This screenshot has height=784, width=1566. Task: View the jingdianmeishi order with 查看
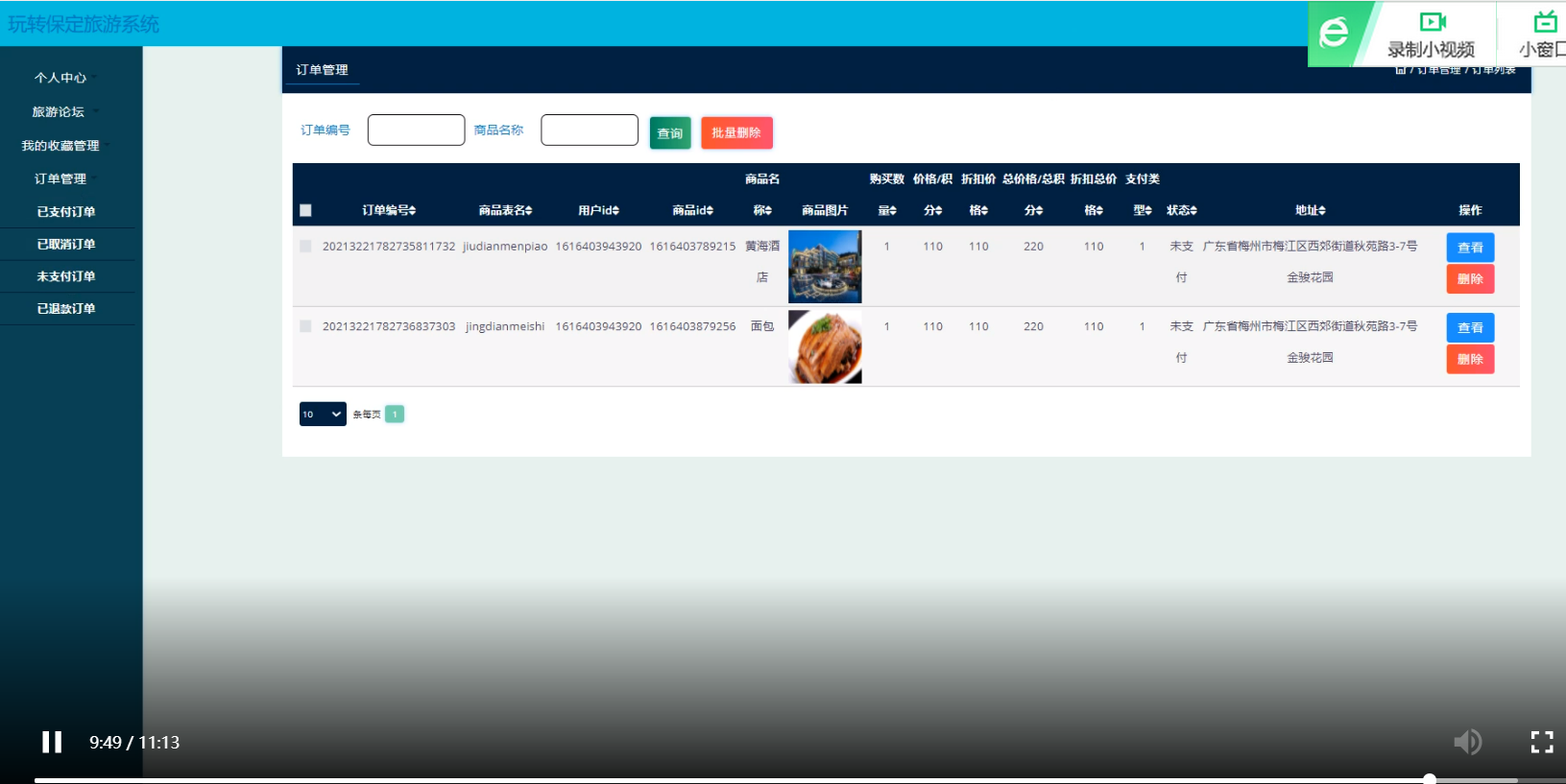1470,328
